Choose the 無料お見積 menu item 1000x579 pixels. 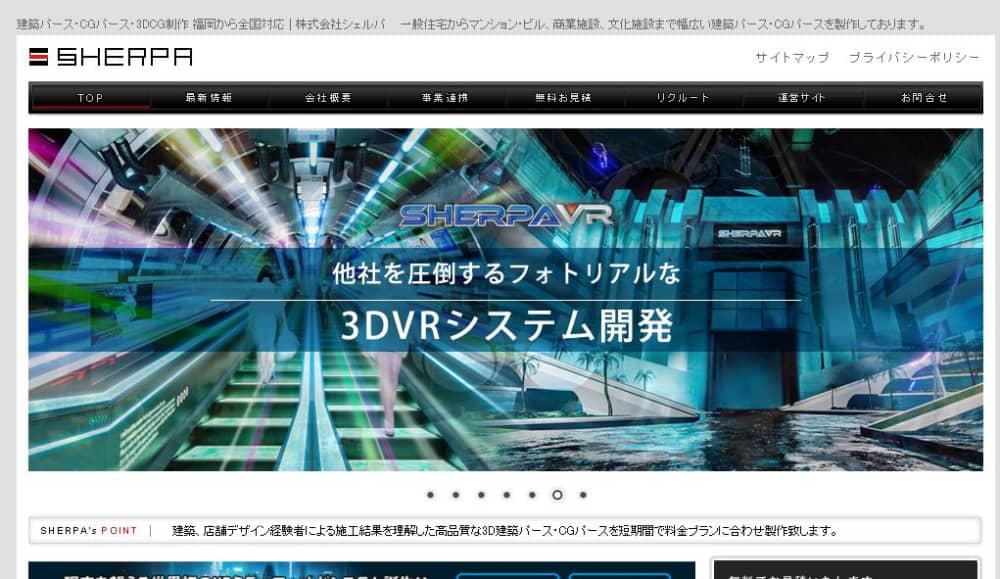click(563, 98)
